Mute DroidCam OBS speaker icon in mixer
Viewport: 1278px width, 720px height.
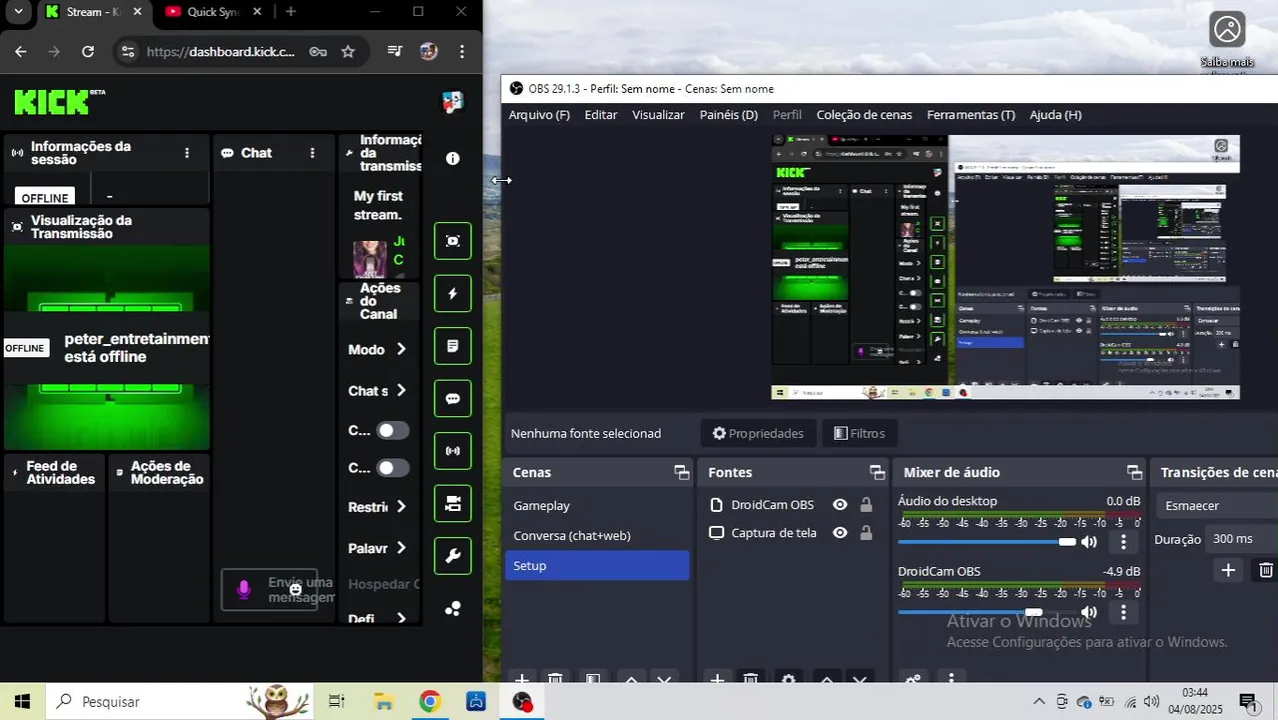click(x=1089, y=612)
